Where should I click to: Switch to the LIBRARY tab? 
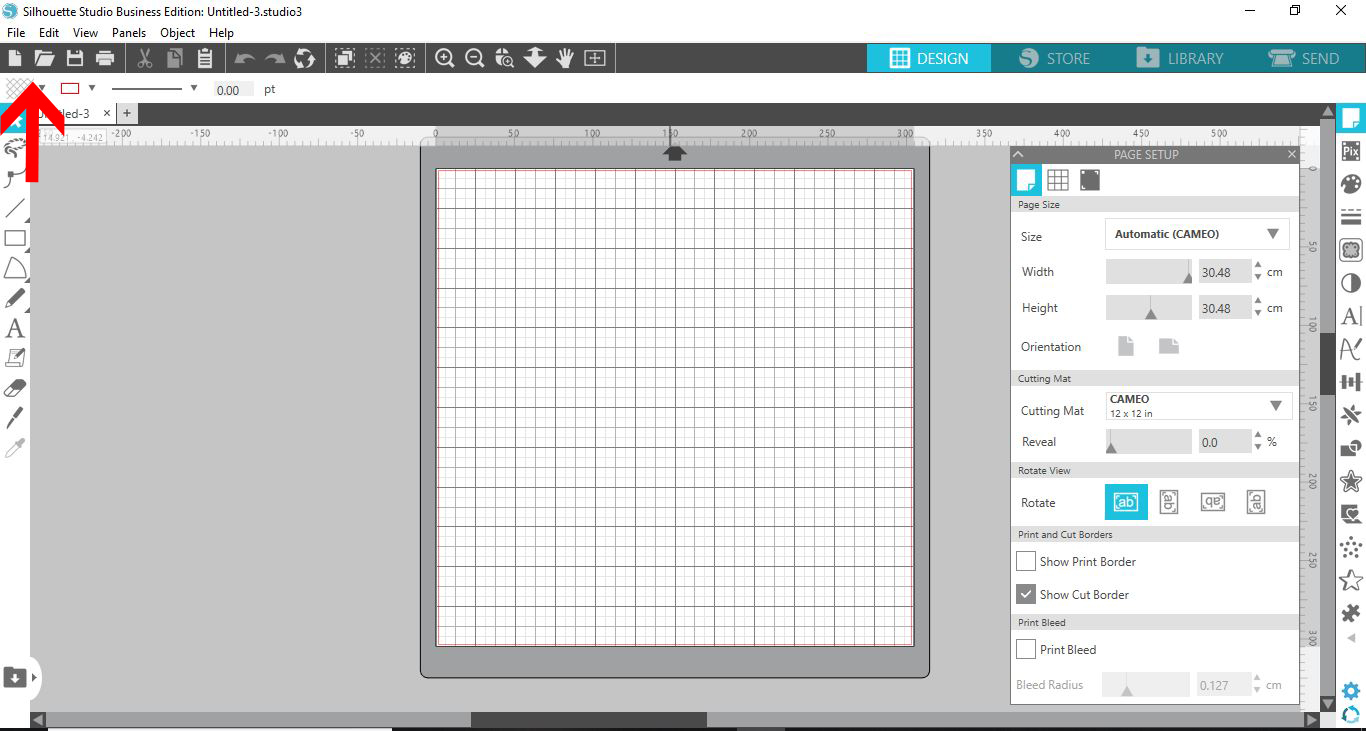point(1179,58)
